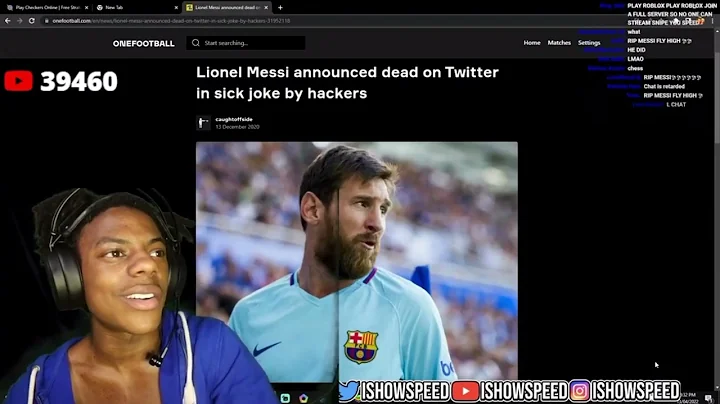Click the 39460 subscriber counter
This screenshot has width=720, height=404.
(79, 81)
